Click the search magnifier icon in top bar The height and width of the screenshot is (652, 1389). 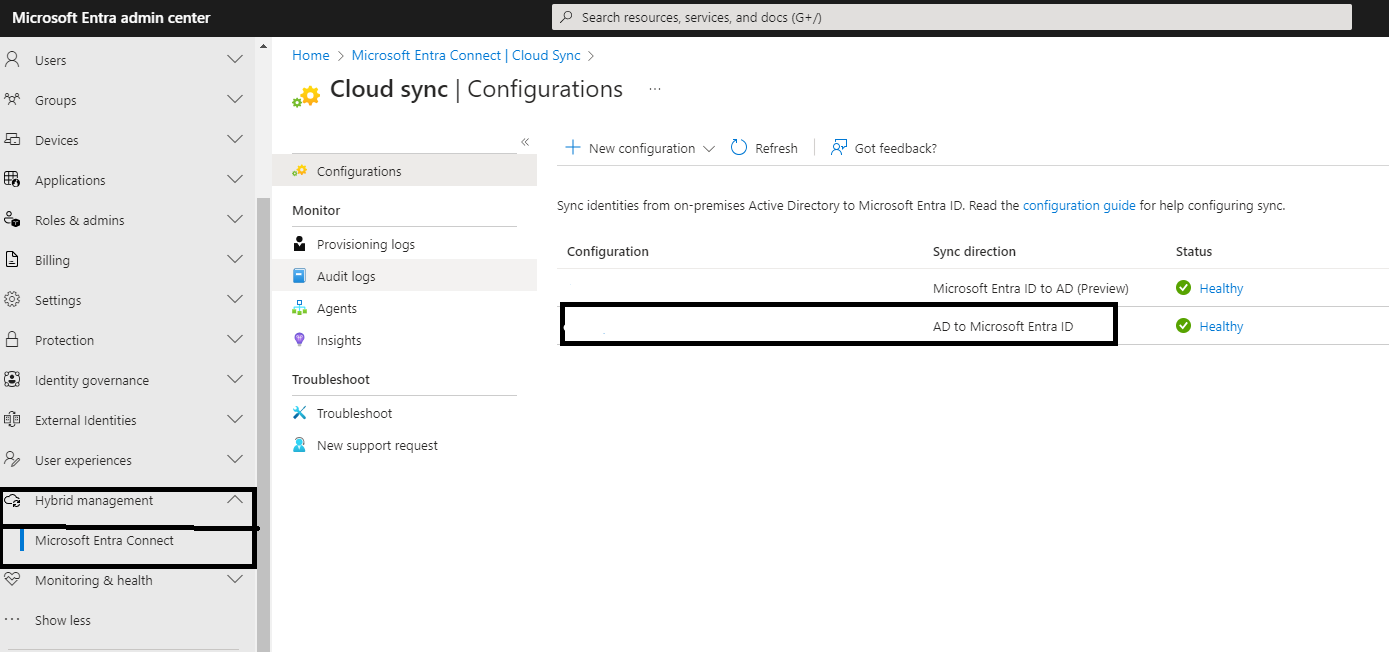567,17
